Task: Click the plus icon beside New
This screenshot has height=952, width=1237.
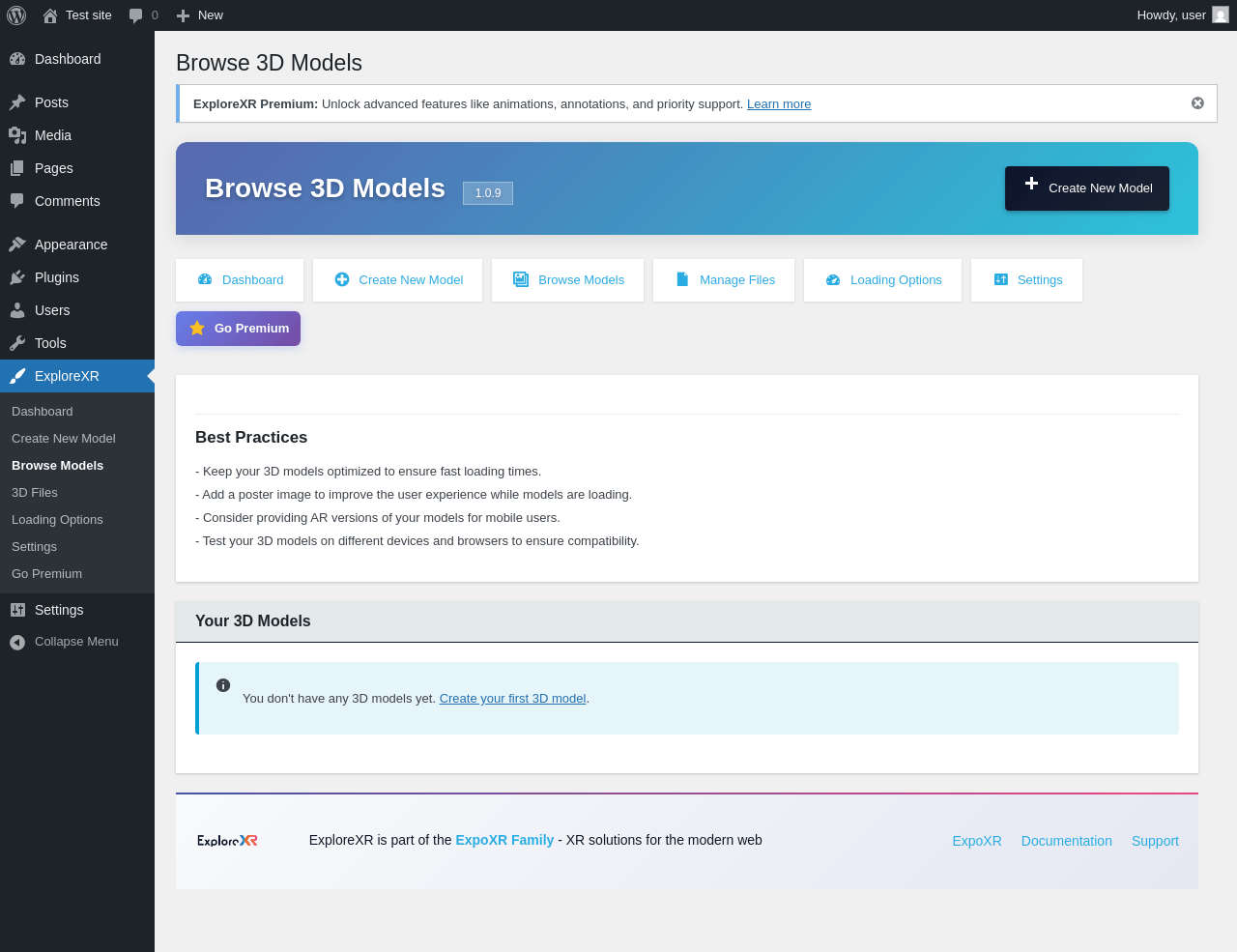Action: [183, 15]
